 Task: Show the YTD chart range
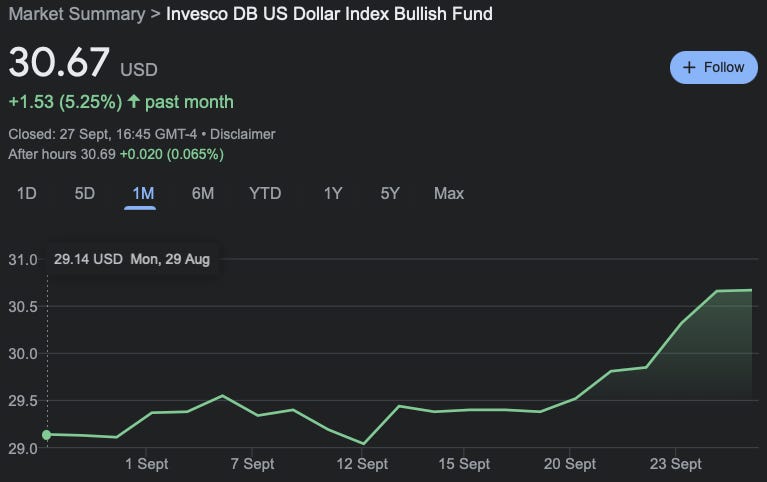coord(265,193)
